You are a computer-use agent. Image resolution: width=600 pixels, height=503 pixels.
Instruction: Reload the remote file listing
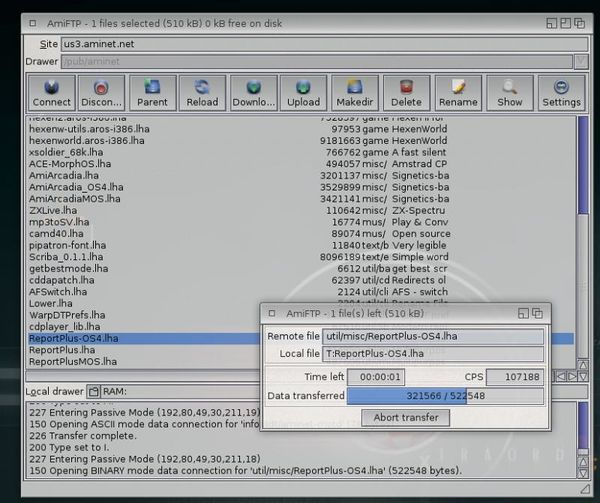tap(203, 92)
